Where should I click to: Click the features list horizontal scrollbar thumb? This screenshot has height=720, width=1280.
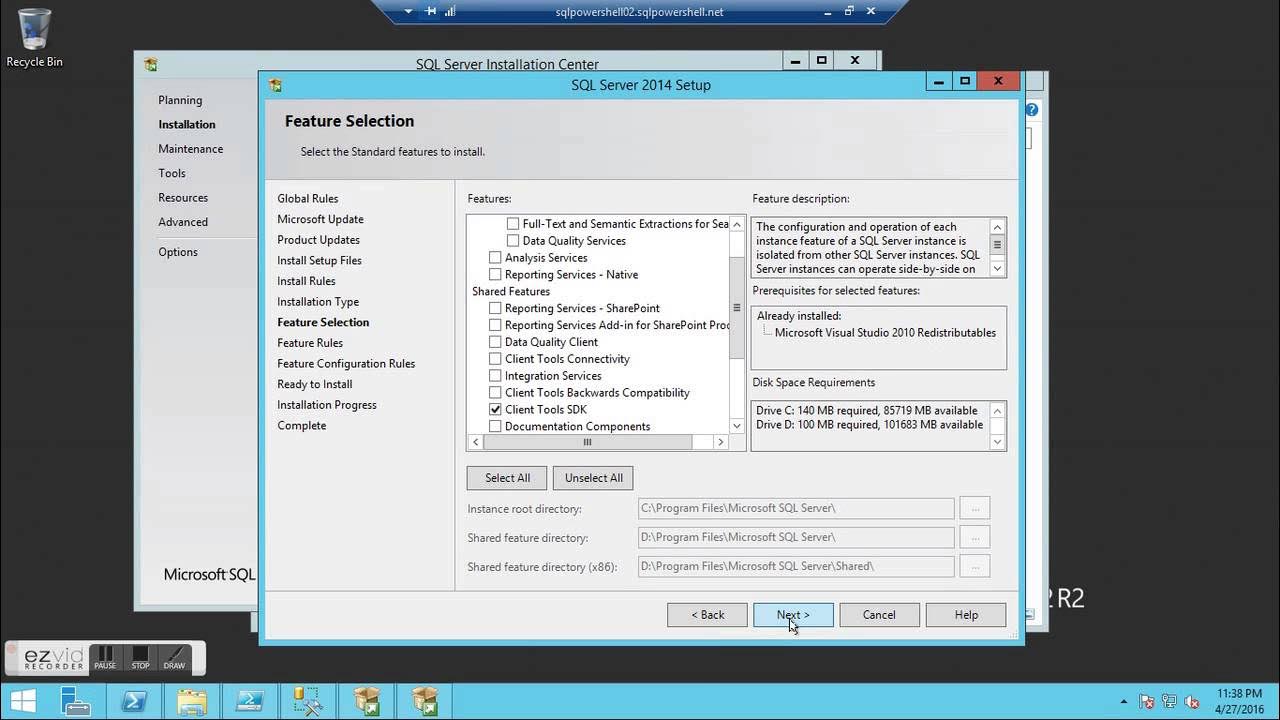pyautogui.click(x=587, y=442)
